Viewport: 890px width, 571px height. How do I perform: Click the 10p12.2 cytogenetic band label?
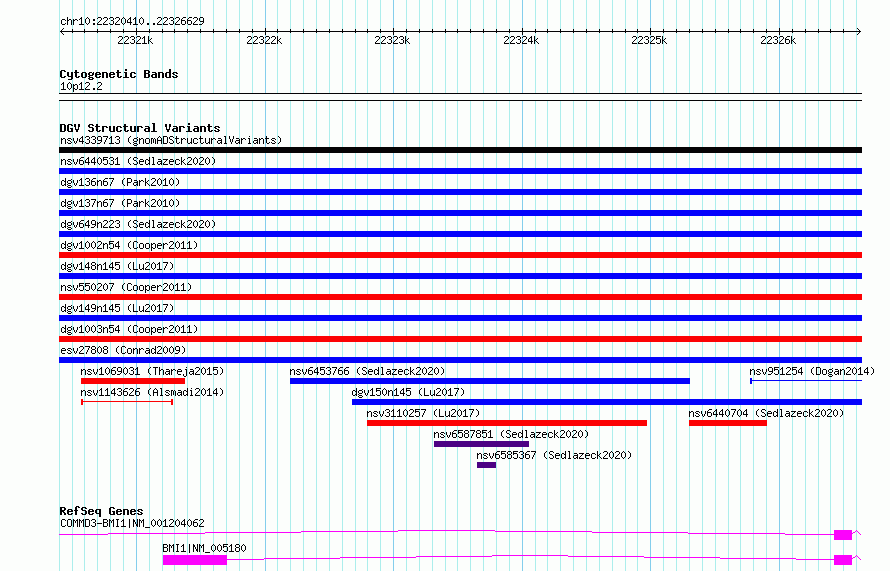tap(81, 87)
